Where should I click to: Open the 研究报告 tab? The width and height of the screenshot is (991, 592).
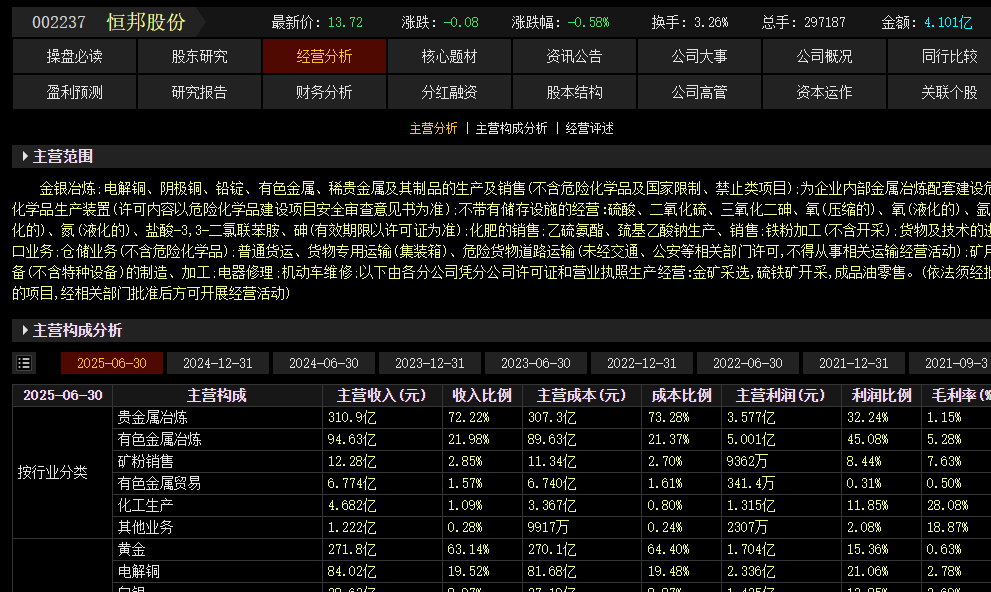pos(199,92)
